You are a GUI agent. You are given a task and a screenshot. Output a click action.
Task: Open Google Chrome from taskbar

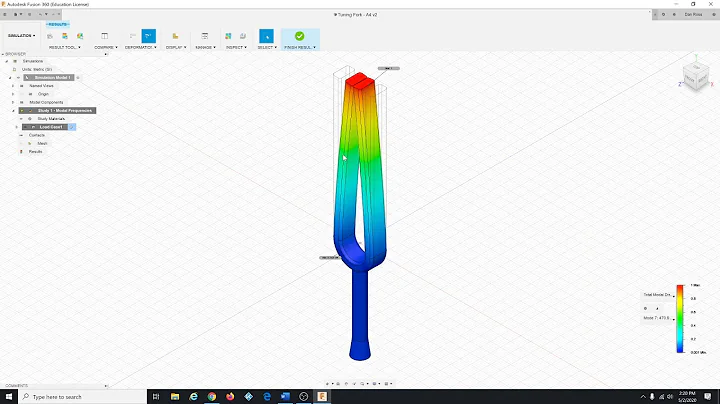pyautogui.click(x=212, y=397)
